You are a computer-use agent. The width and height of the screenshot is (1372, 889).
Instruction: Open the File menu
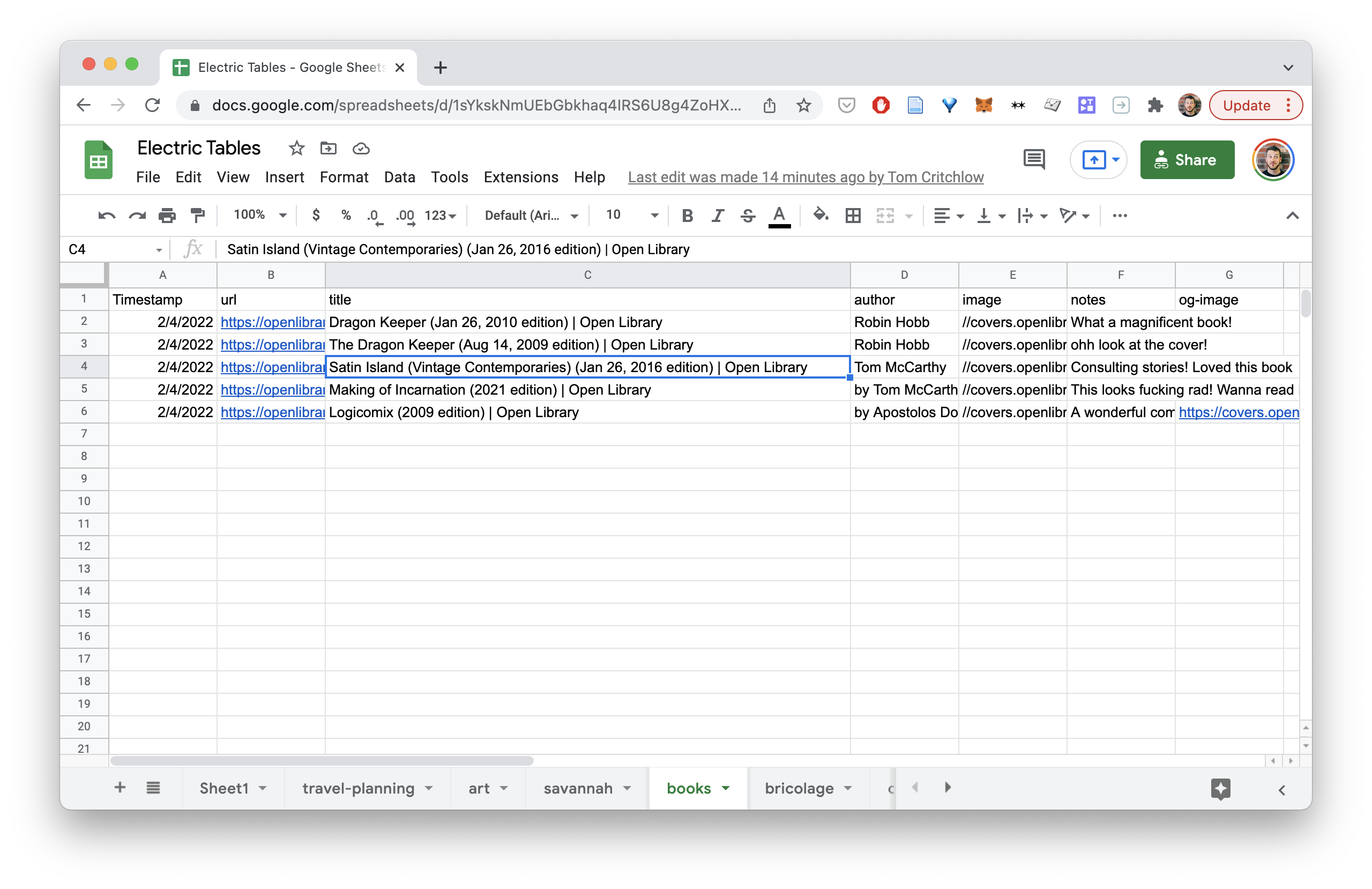(148, 177)
